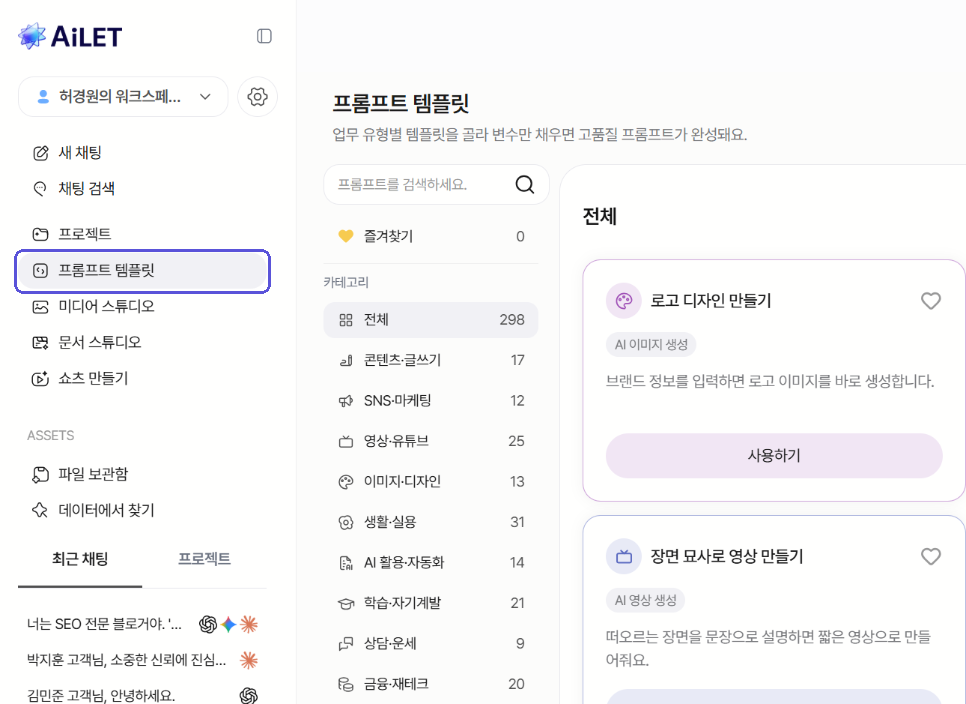Select the AI 활용·자동화 category
The image size is (966, 704).
(x=431, y=563)
